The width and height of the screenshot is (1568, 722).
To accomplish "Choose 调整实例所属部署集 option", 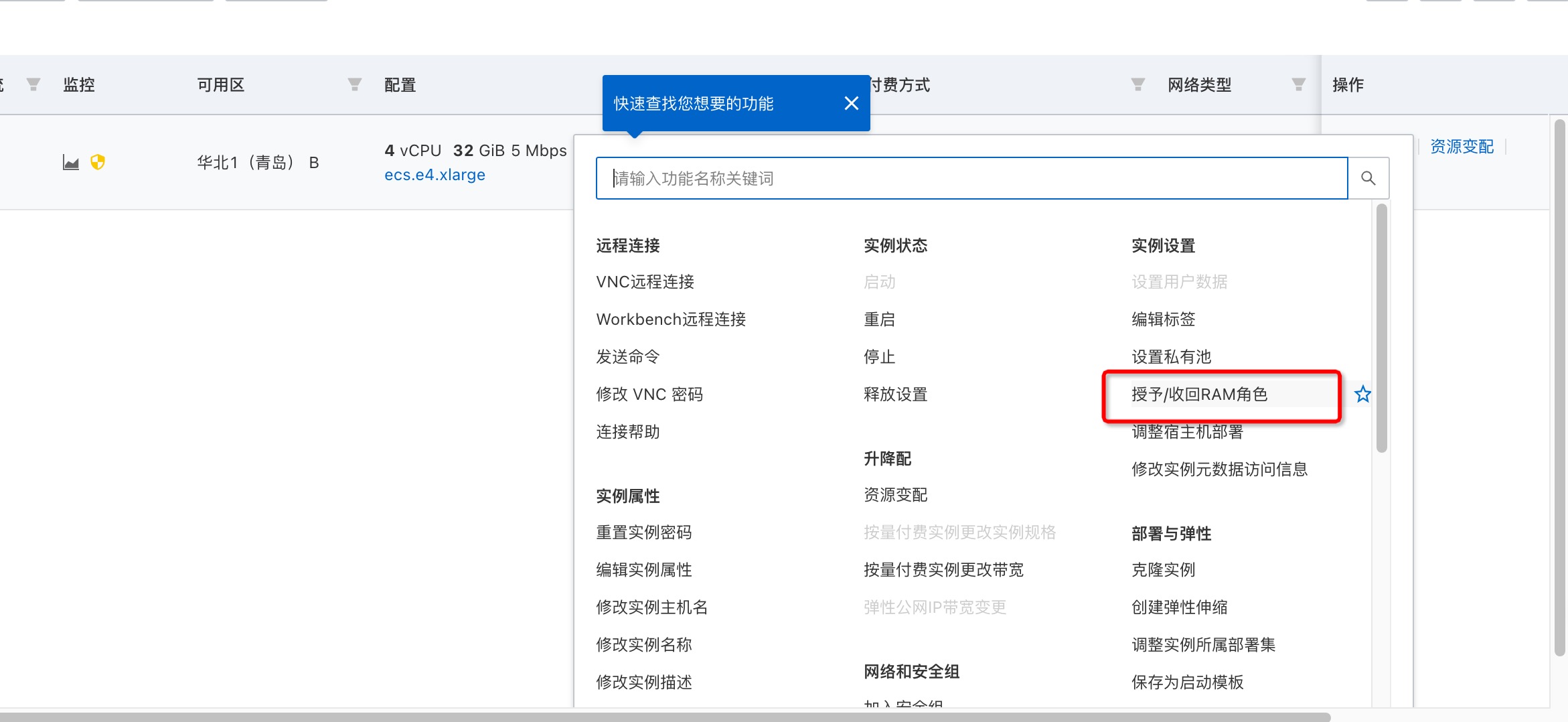I will [1204, 645].
